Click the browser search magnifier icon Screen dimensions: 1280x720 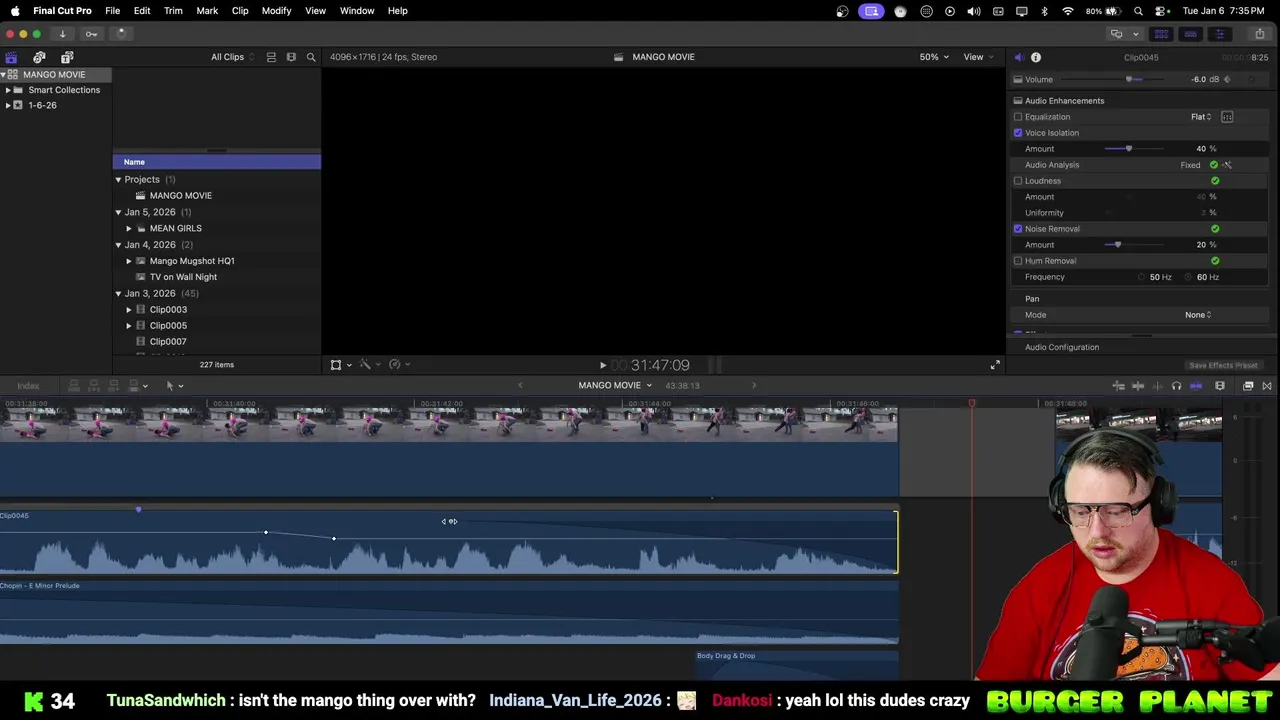coord(311,57)
